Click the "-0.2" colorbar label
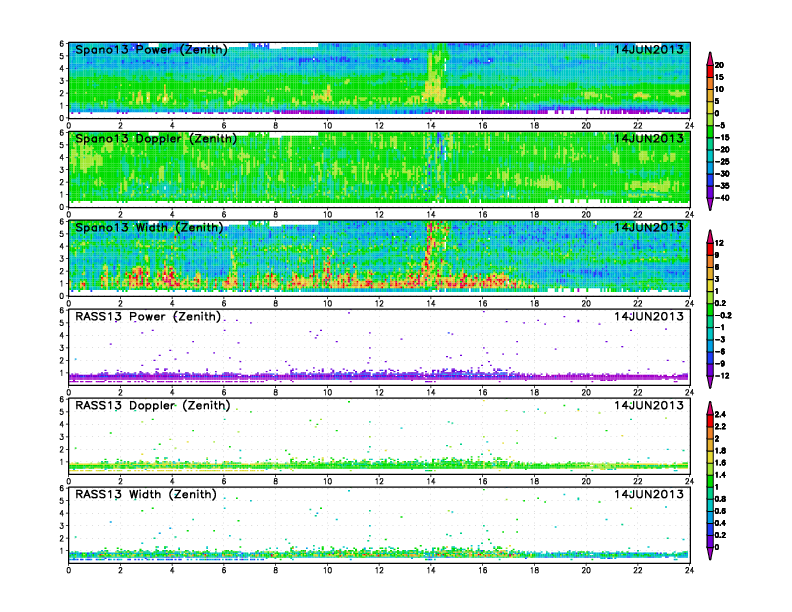Image resolution: width=792 pixels, height=612 pixels. (723, 316)
